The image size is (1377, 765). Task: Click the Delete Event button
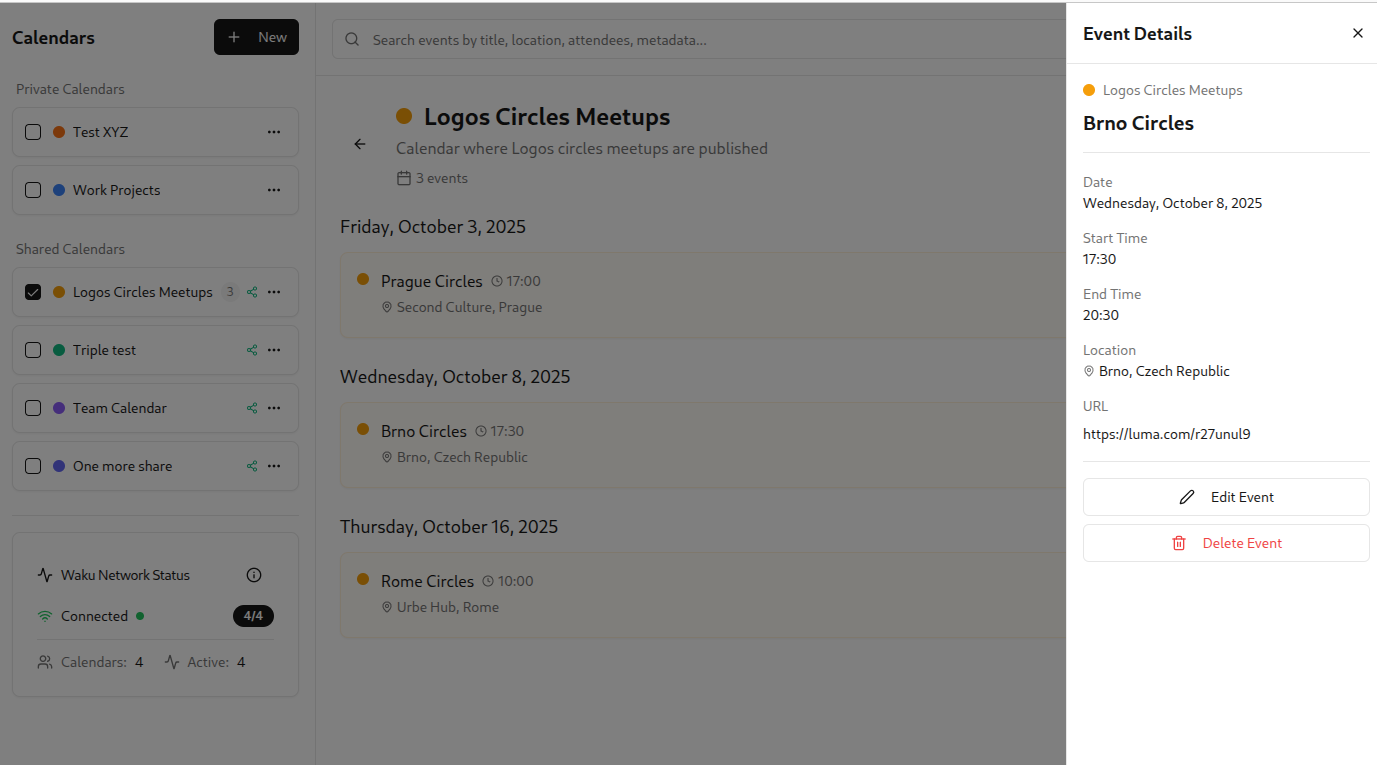pos(1226,543)
